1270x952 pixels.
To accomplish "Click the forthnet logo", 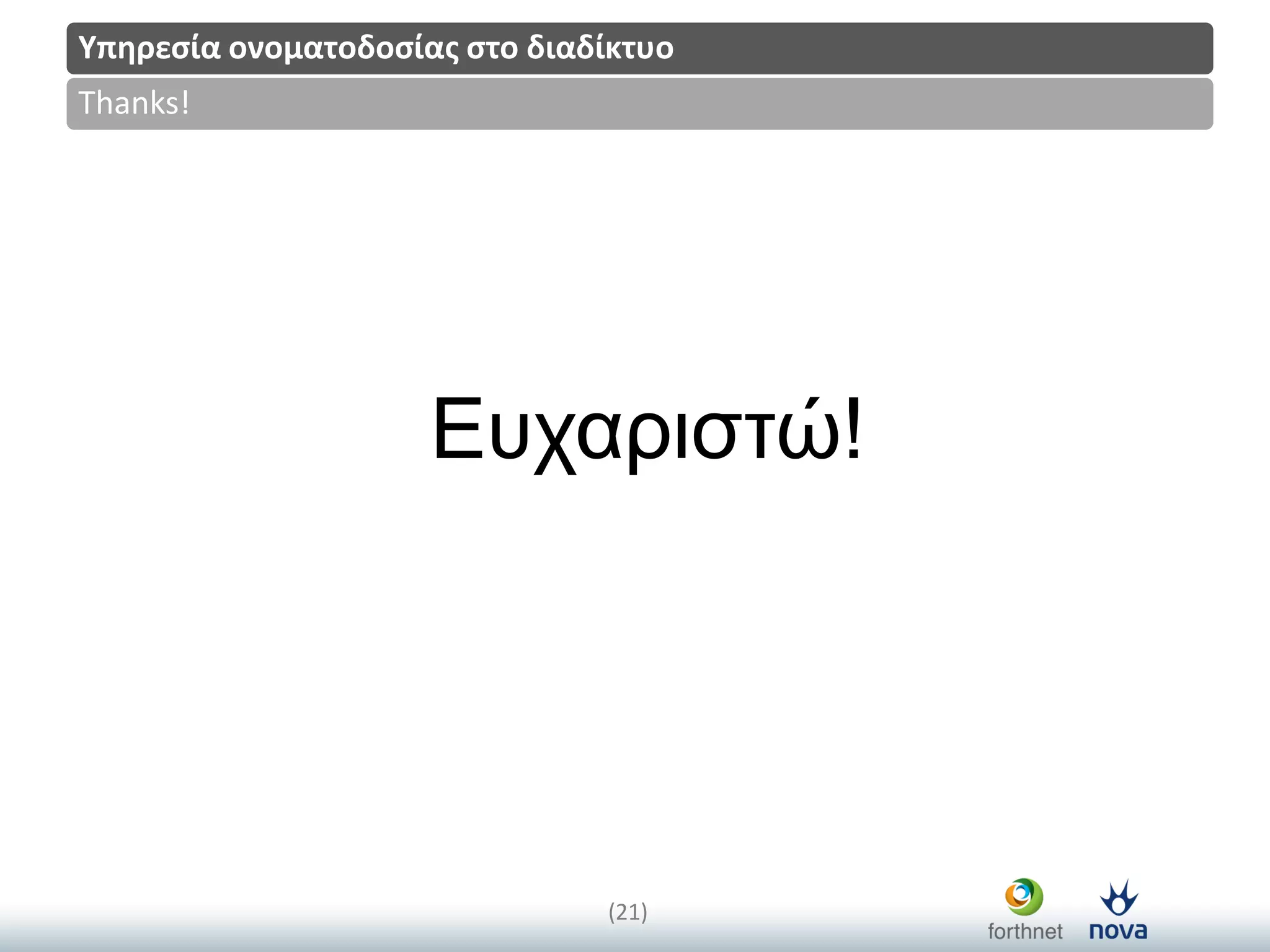I will tap(1024, 909).
